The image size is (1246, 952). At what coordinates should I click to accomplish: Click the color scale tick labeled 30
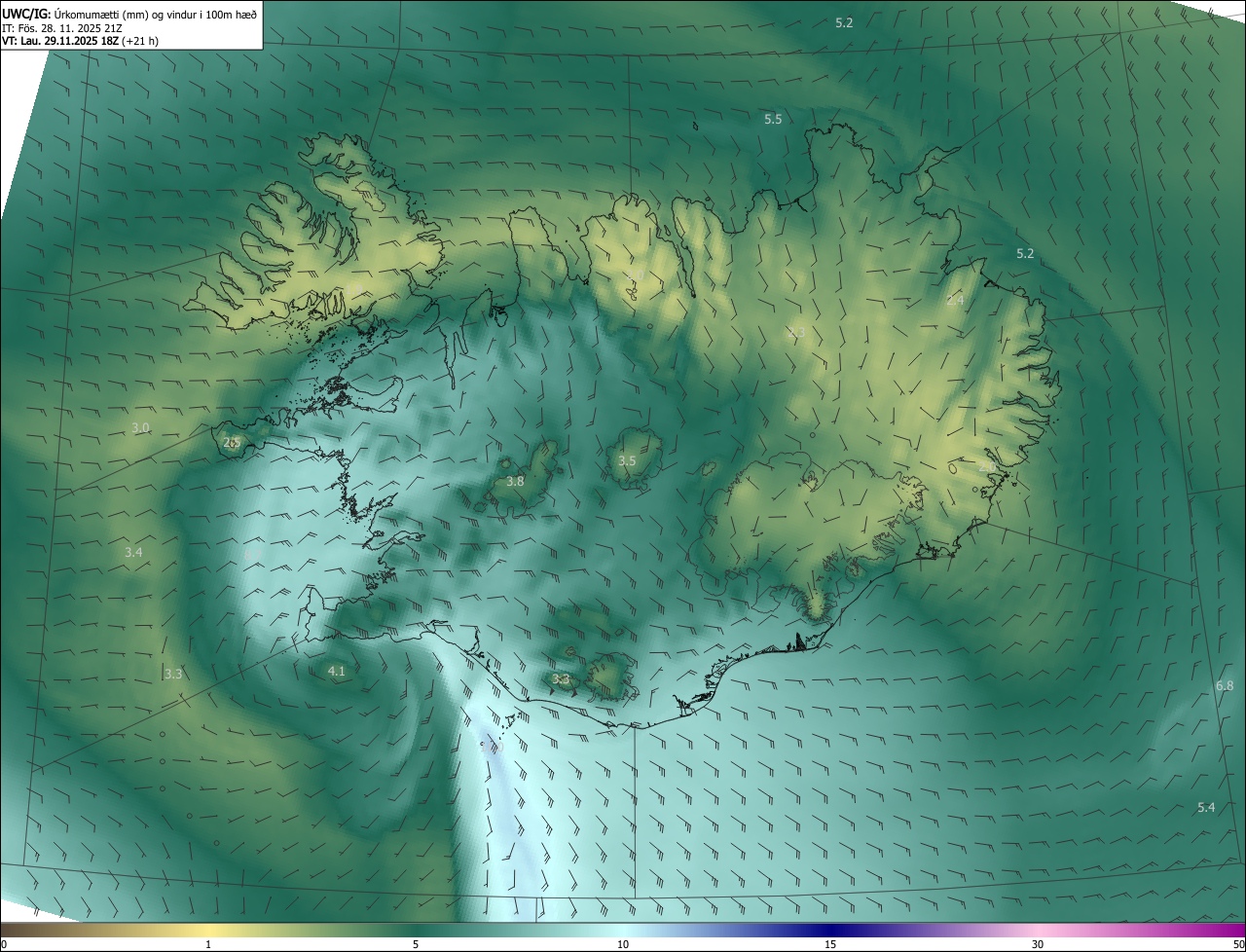tap(1038, 944)
